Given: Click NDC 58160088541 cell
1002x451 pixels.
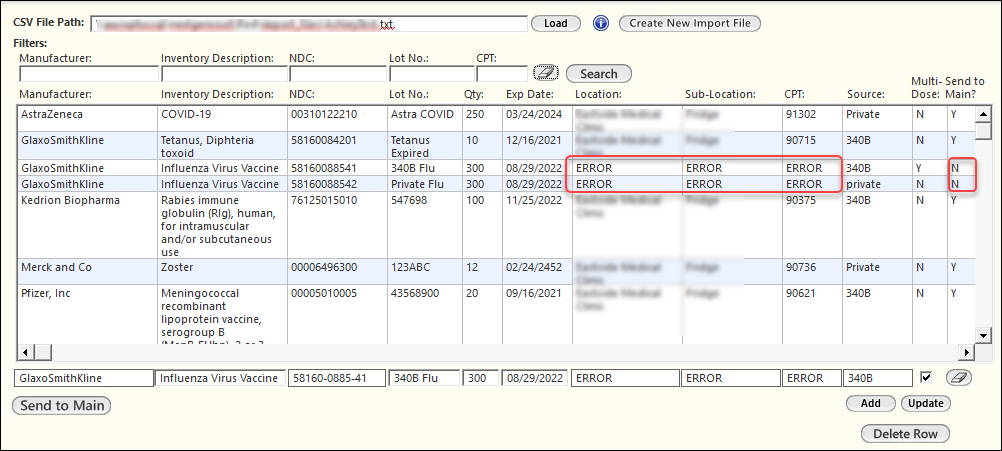Looking at the screenshot, I should pyautogui.click(x=337, y=169).
